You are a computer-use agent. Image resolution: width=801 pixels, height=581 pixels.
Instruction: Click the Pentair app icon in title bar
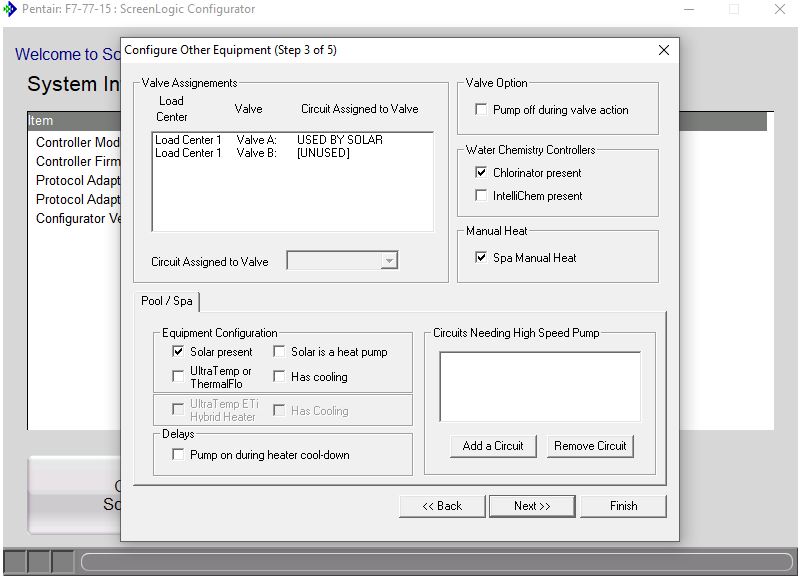pos(9,9)
